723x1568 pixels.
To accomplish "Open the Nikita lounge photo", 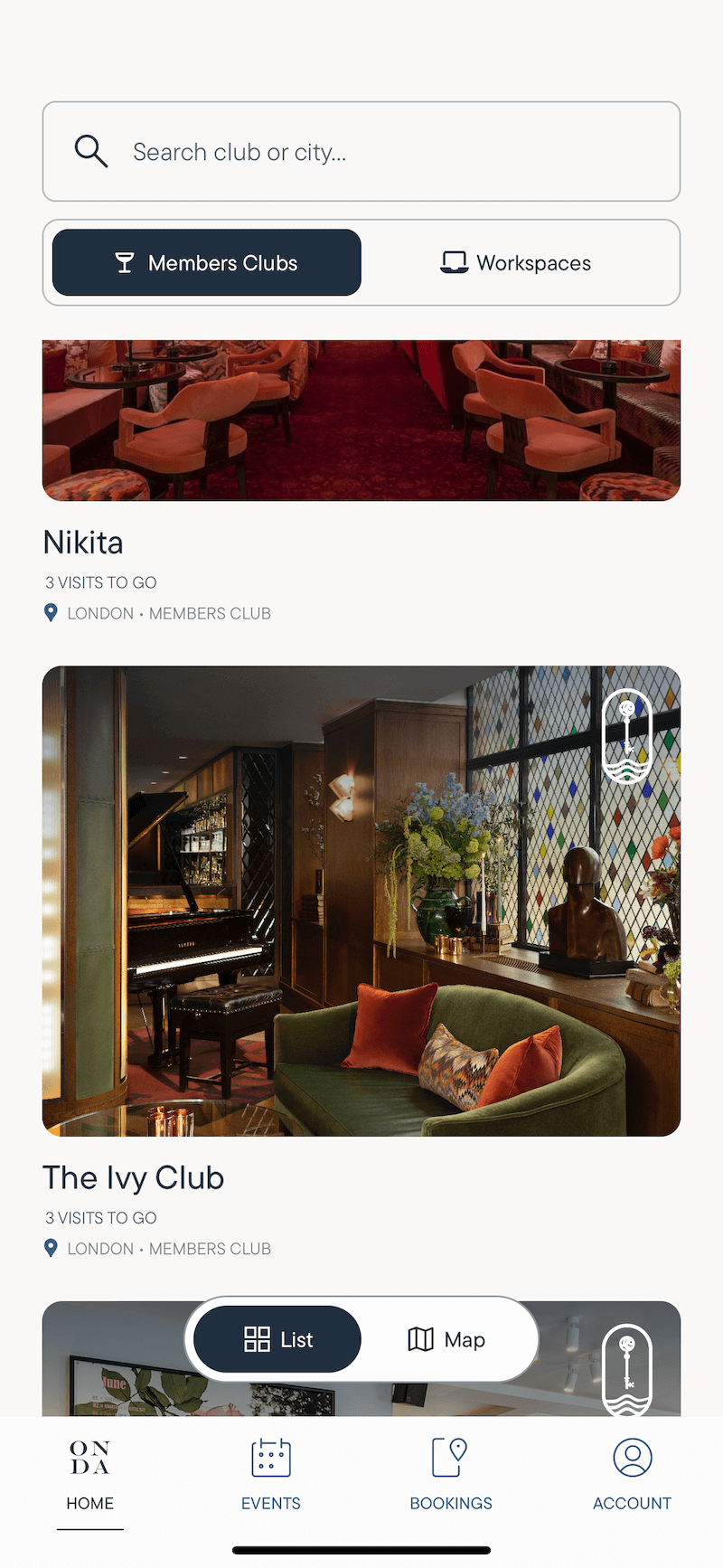I will click(x=361, y=420).
